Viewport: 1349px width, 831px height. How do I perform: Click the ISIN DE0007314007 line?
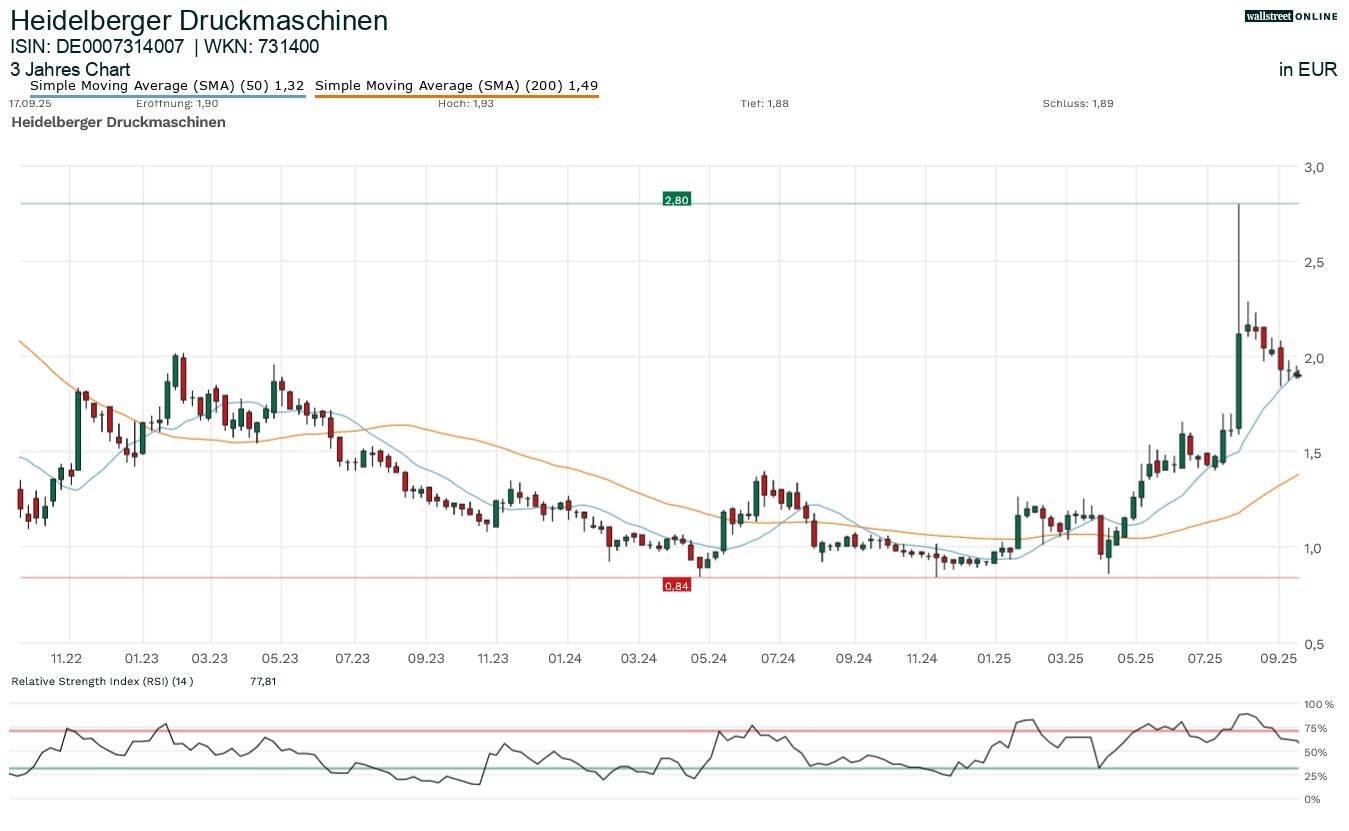click(x=165, y=46)
